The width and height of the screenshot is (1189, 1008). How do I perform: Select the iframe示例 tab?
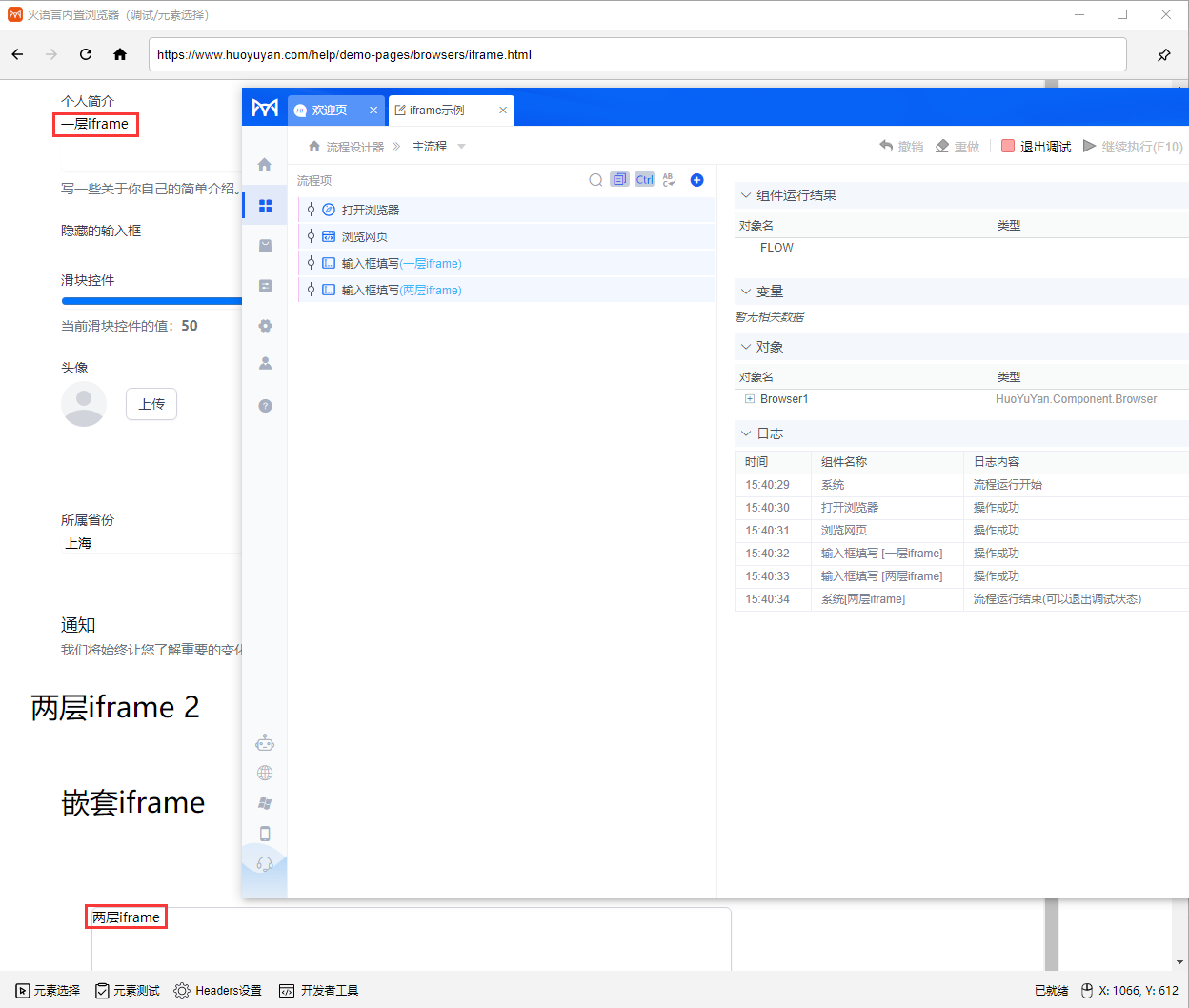pos(437,111)
